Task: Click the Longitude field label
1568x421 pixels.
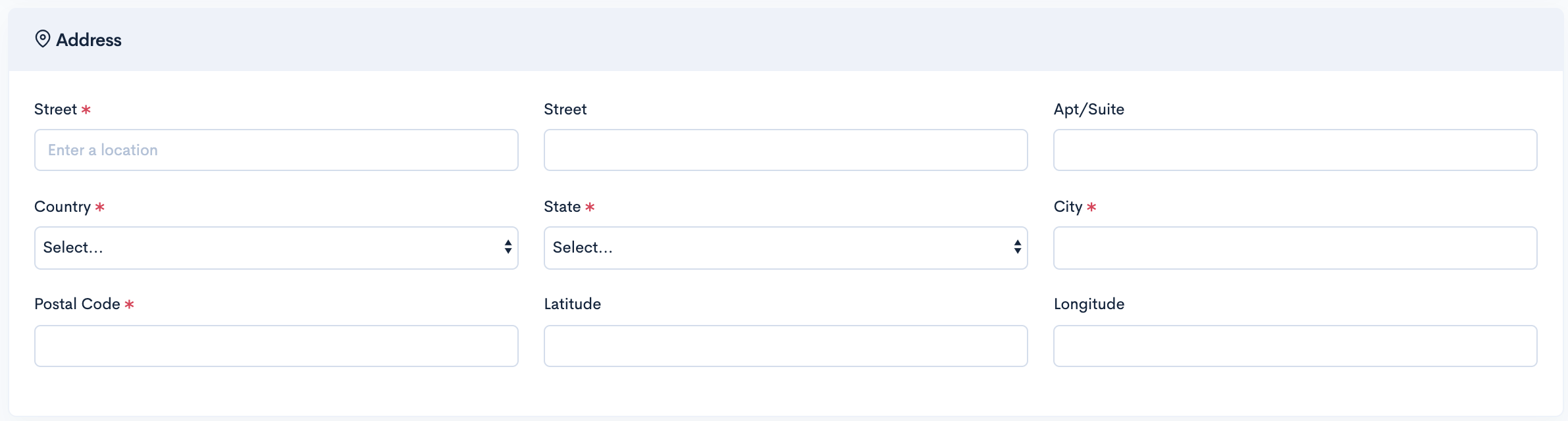Action: (1089, 304)
